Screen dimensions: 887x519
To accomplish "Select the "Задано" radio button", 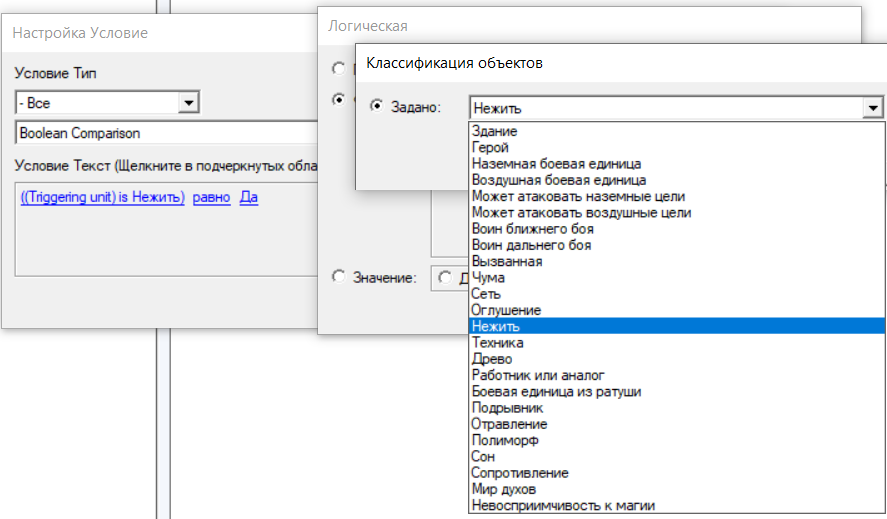I will [x=377, y=106].
